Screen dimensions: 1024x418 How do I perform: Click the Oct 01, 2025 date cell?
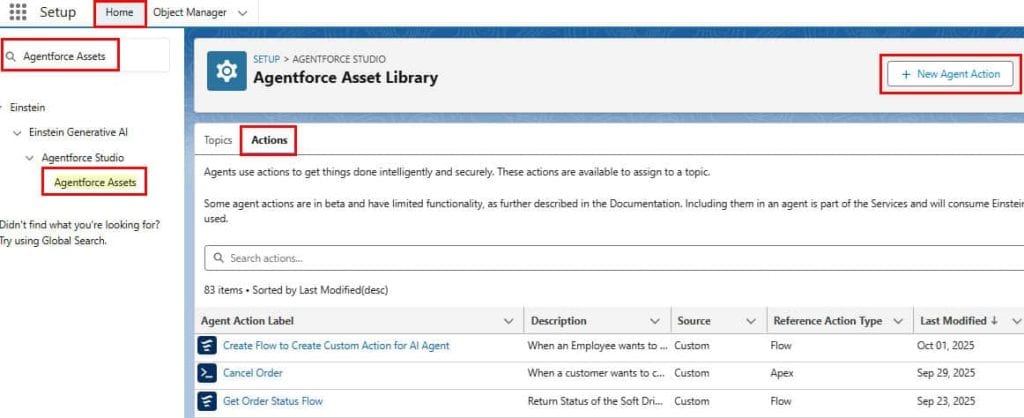pos(946,346)
